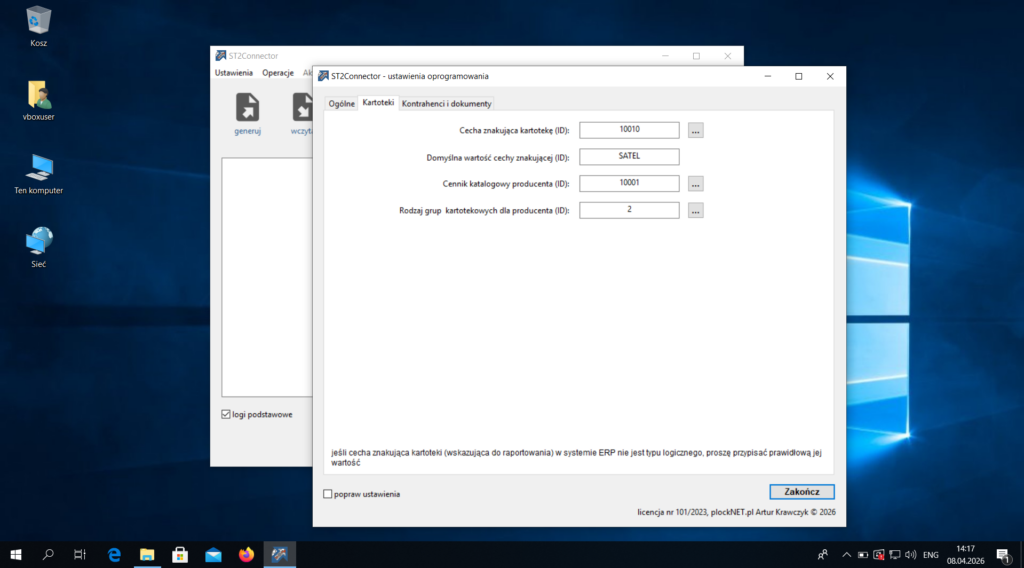The image size is (1024, 568).
Task: Click the system clock in the taskbar
Action: click(965, 554)
